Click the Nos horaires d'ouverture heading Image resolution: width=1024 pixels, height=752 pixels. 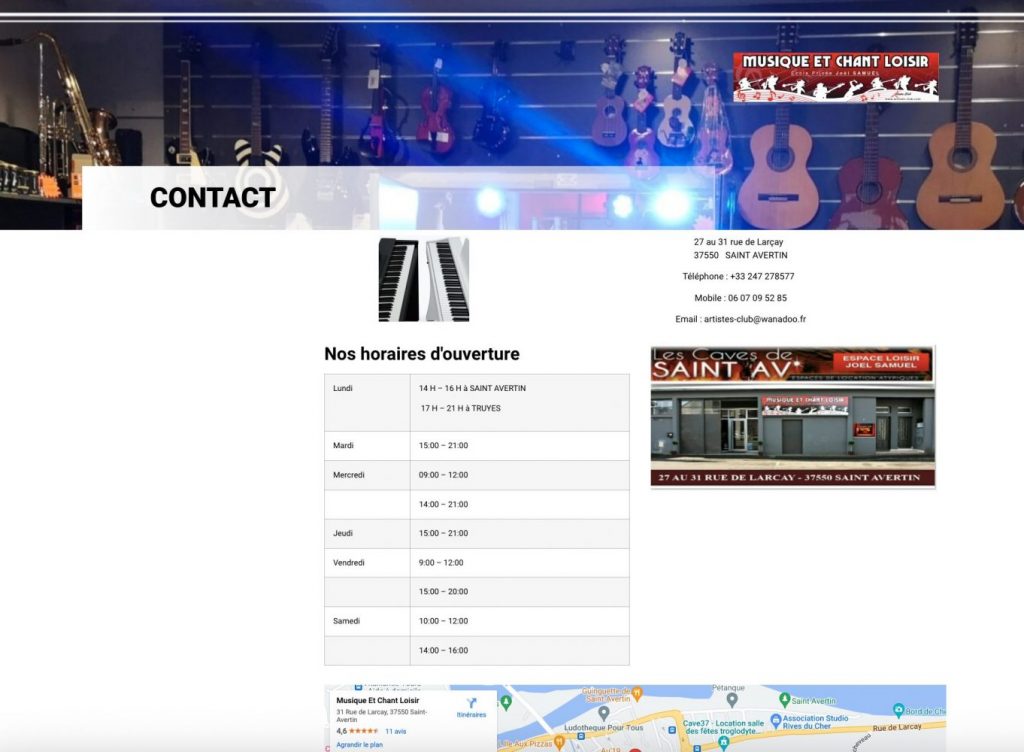click(x=421, y=354)
